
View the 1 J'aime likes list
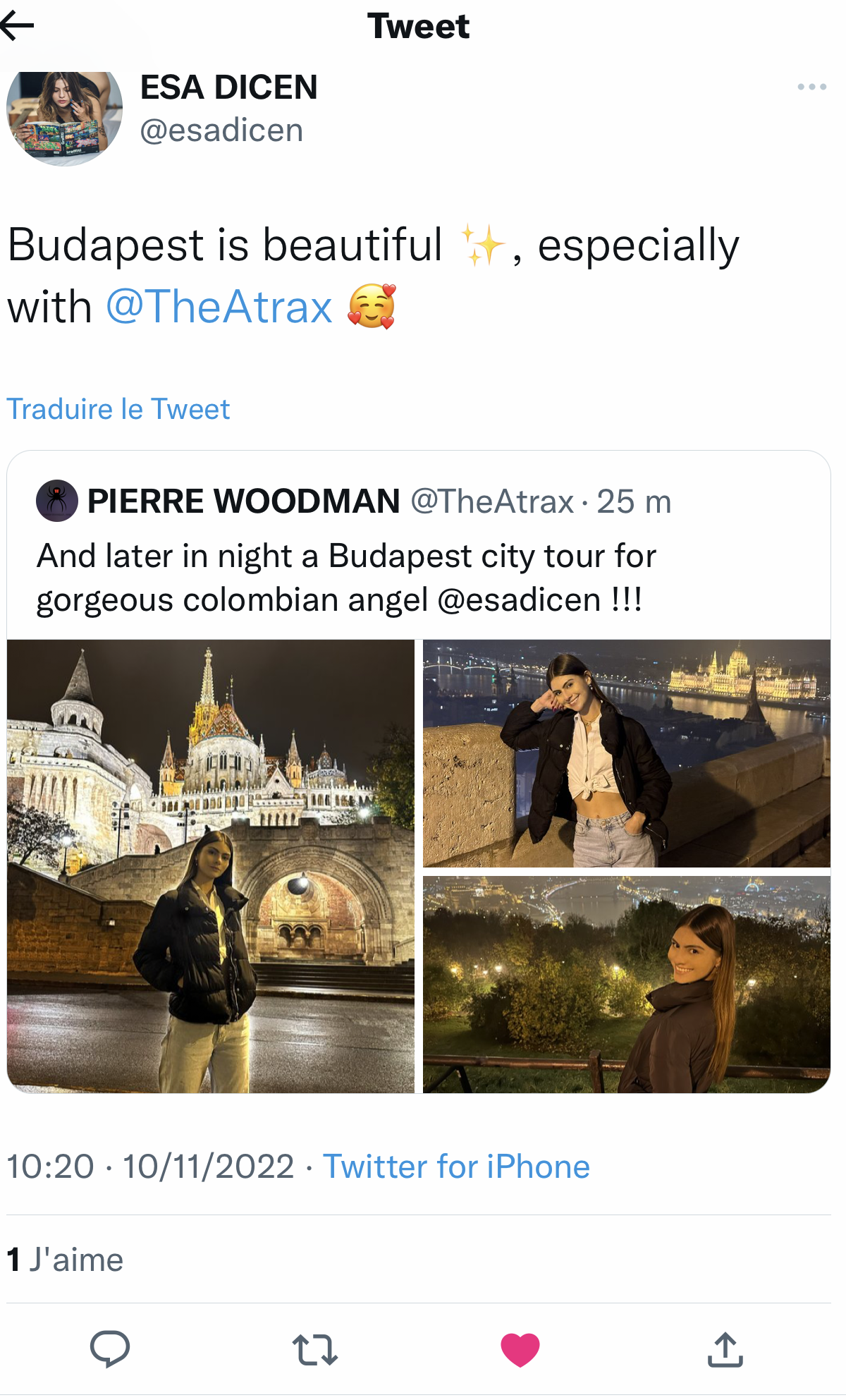pyautogui.click(x=65, y=1260)
